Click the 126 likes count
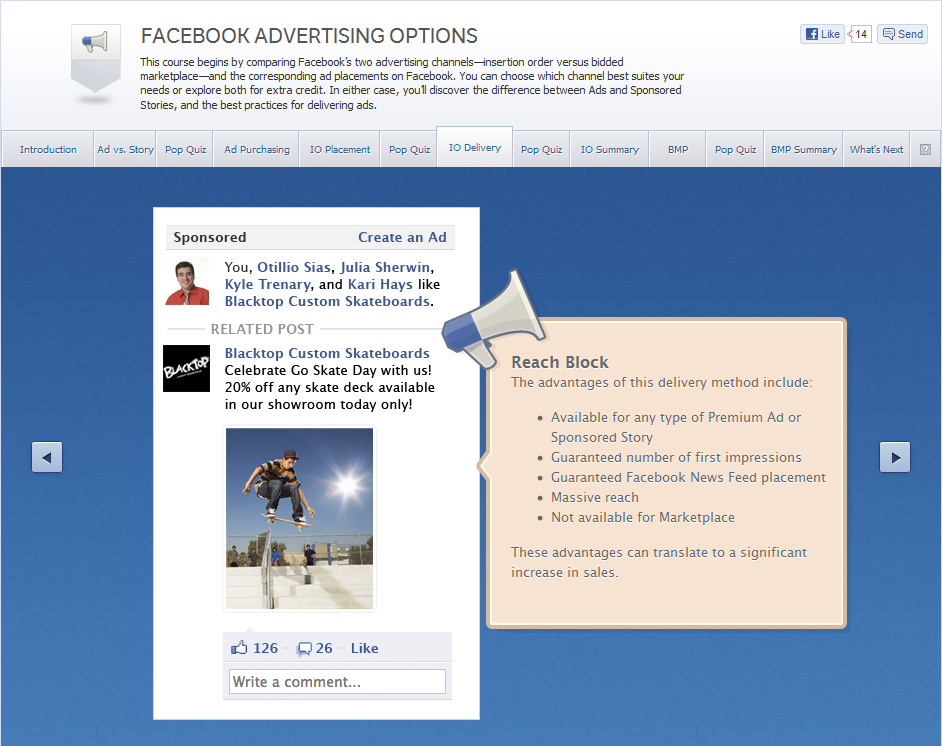The height and width of the screenshot is (746, 942). click(x=265, y=648)
